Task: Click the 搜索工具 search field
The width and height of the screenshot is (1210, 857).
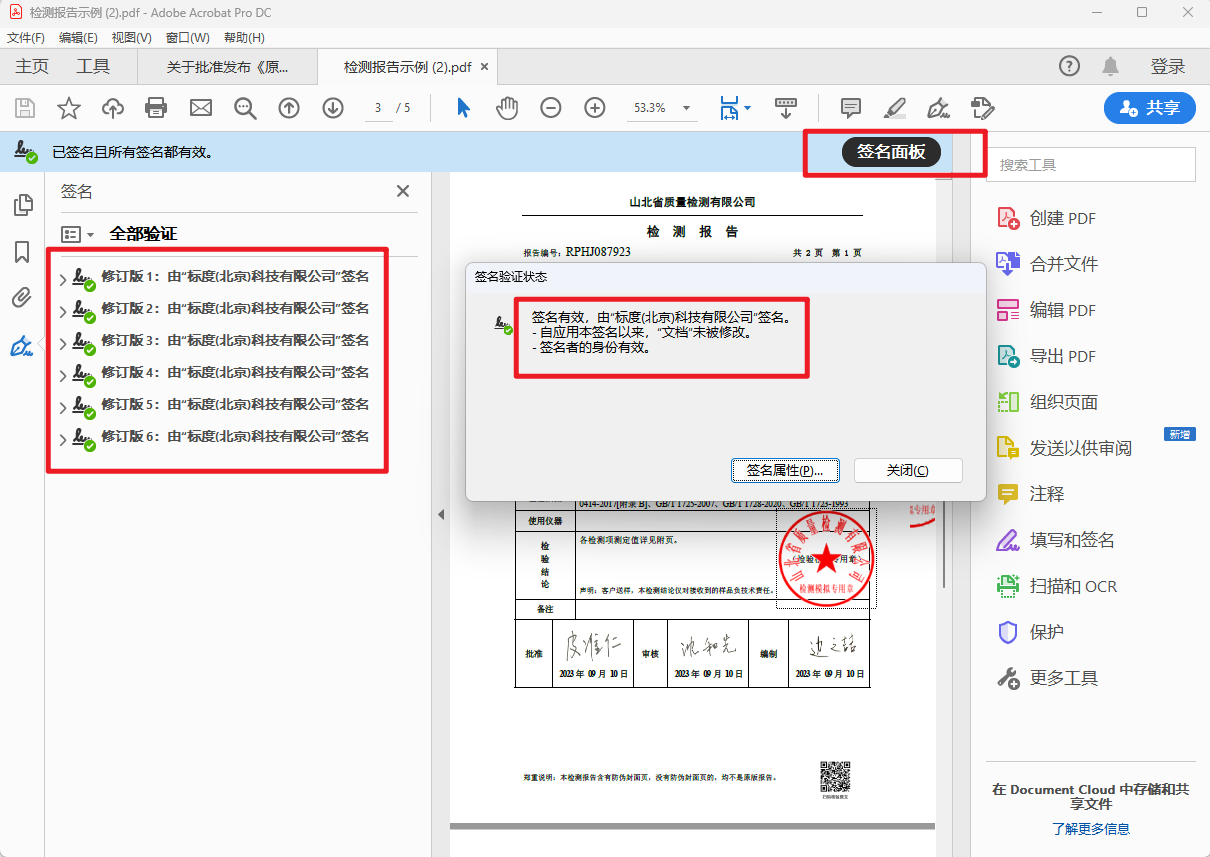Action: 1090,165
